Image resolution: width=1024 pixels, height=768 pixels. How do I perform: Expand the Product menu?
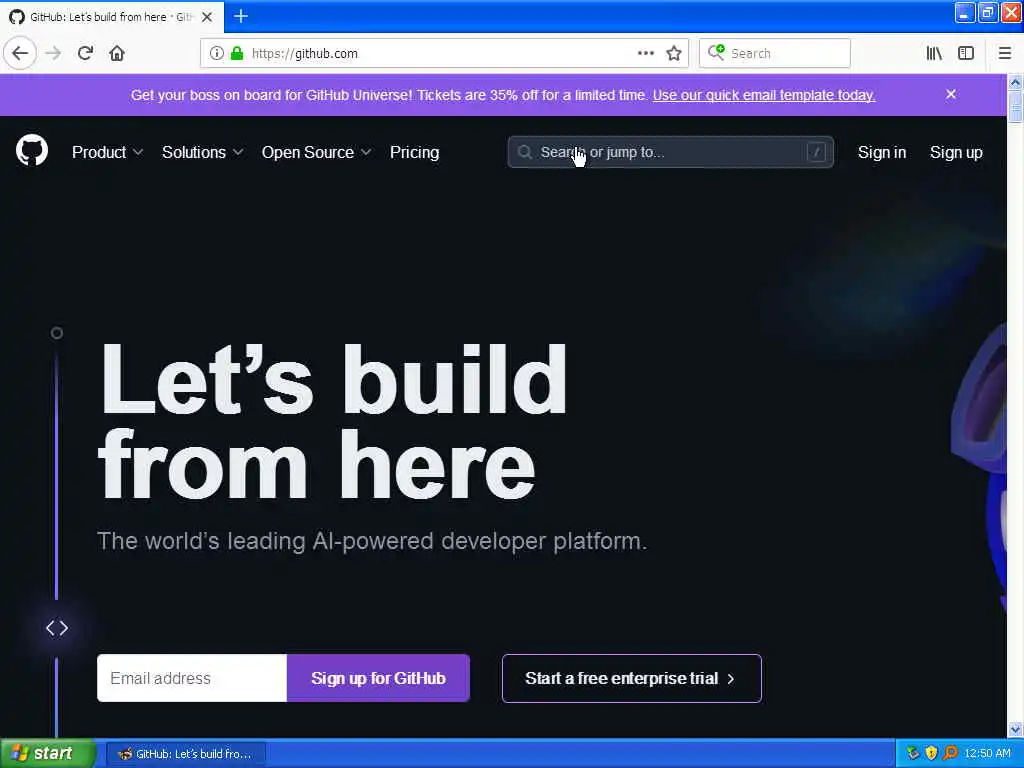107,152
